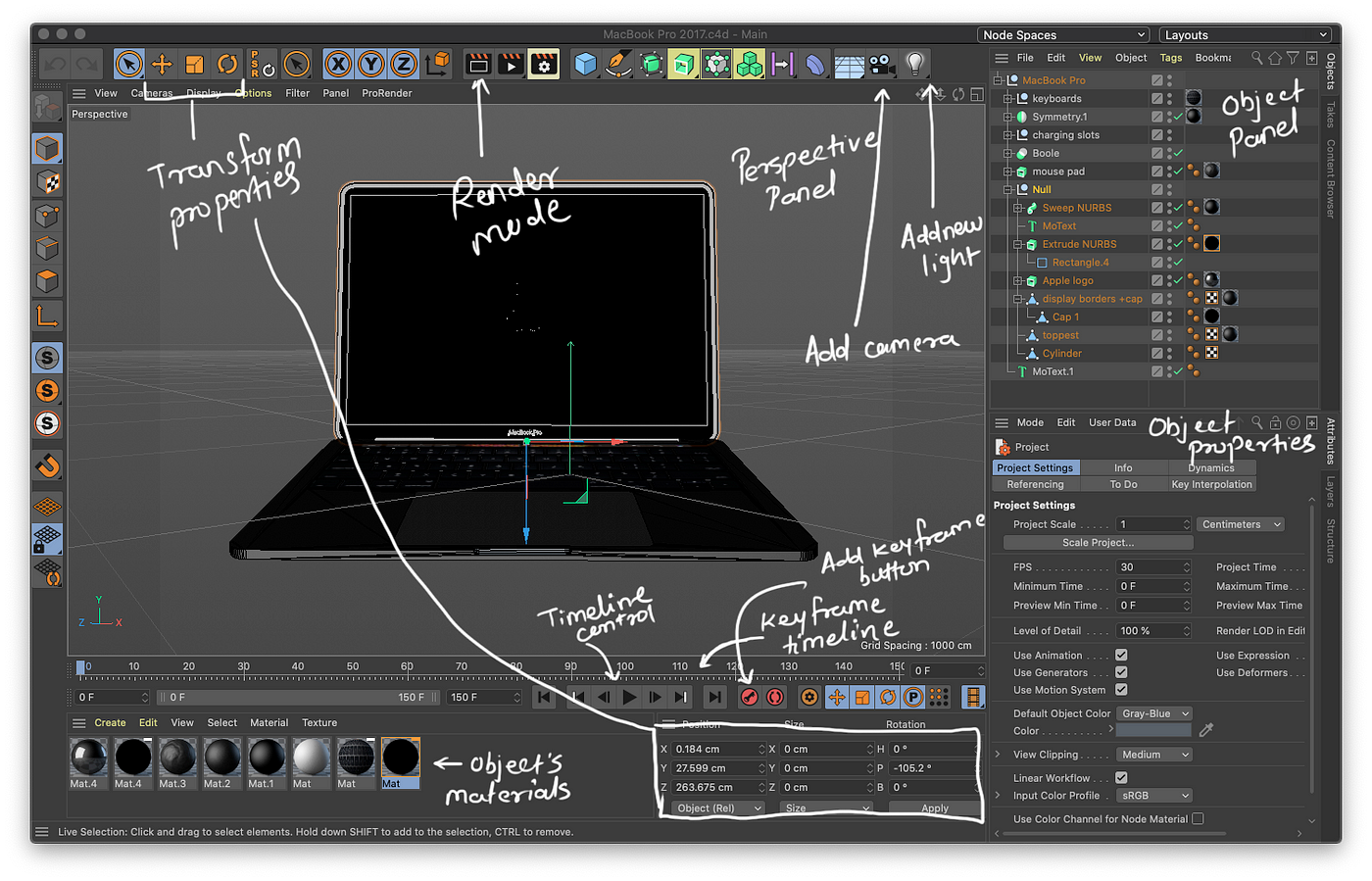Click the Apply button in coordinates
Viewport: 1372px width, 881px height.
[934, 808]
